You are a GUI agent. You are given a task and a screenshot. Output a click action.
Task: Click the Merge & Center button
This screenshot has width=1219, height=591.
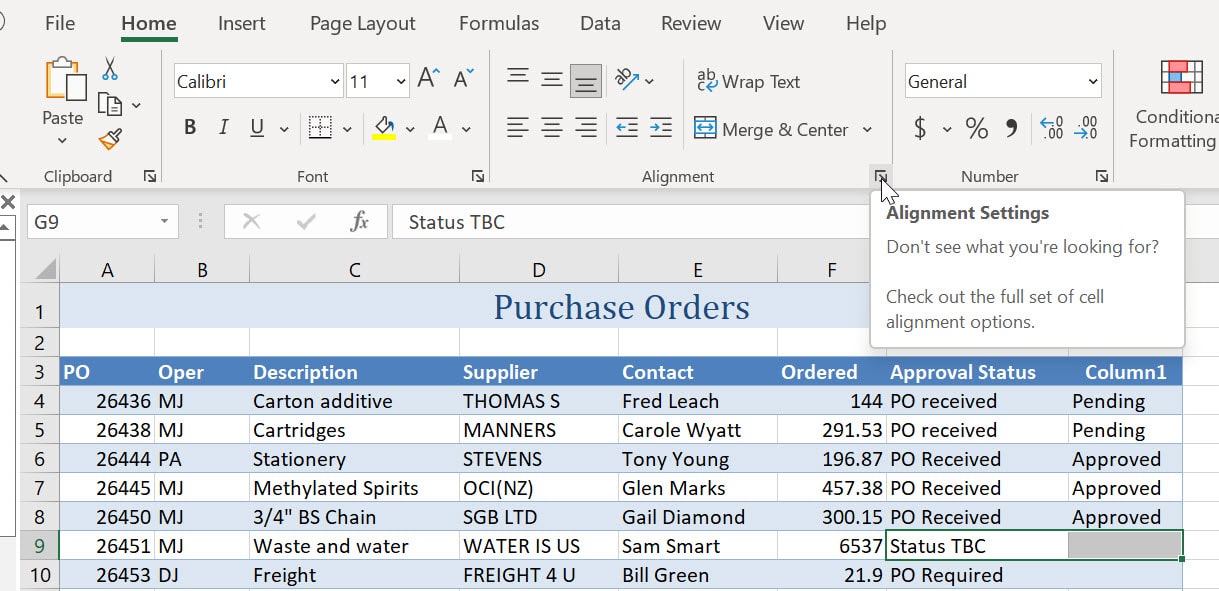pyautogui.click(x=773, y=129)
